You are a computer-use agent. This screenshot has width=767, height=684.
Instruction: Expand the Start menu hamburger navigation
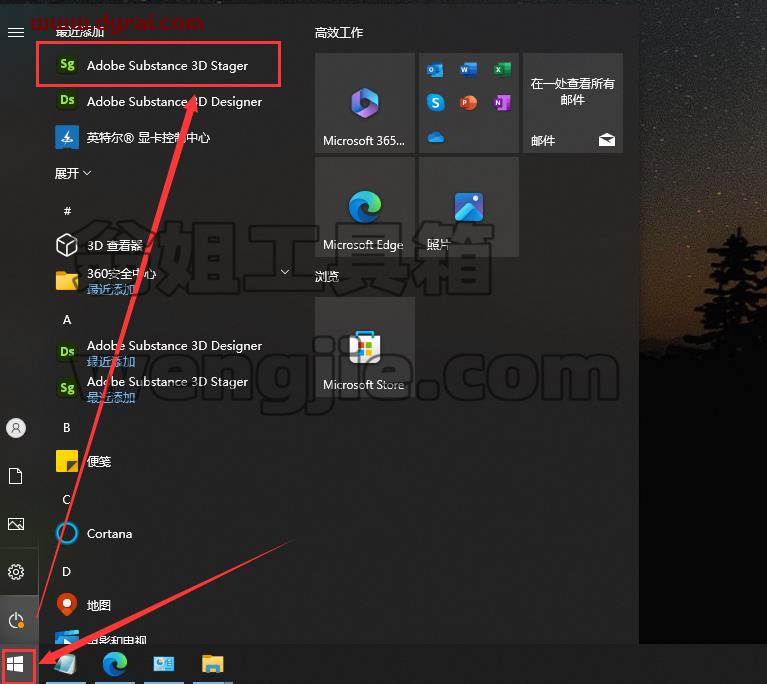pyautogui.click(x=16, y=32)
